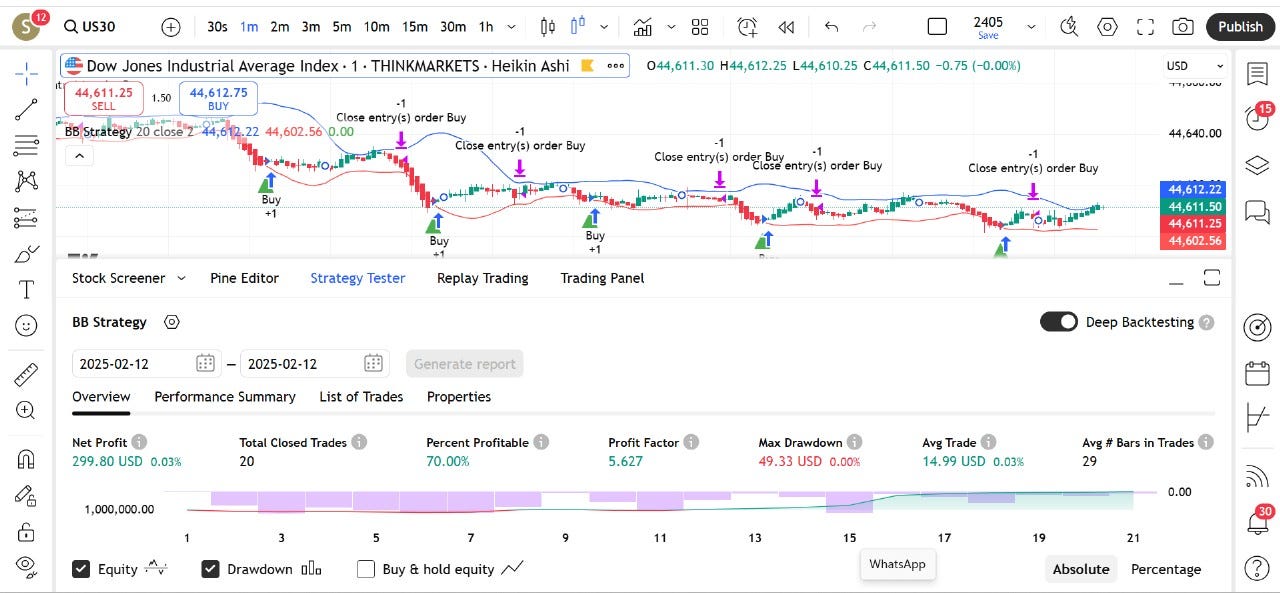Viewport: 1280px width, 593px height.
Task: Switch to the Strategy Tester tab
Action: pyautogui.click(x=358, y=278)
